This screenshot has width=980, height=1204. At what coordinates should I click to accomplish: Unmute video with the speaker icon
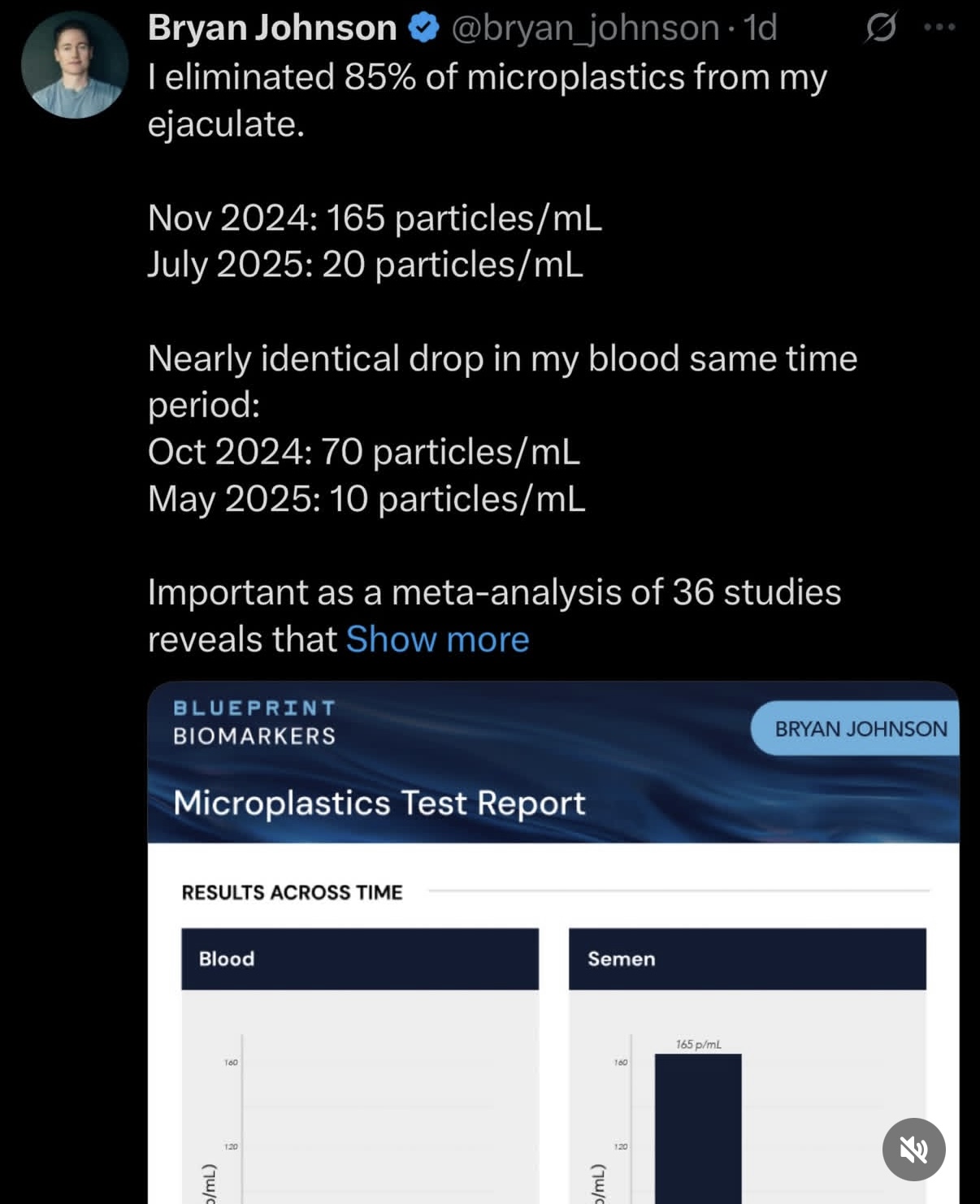pyautogui.click(x=913, y=1150)
